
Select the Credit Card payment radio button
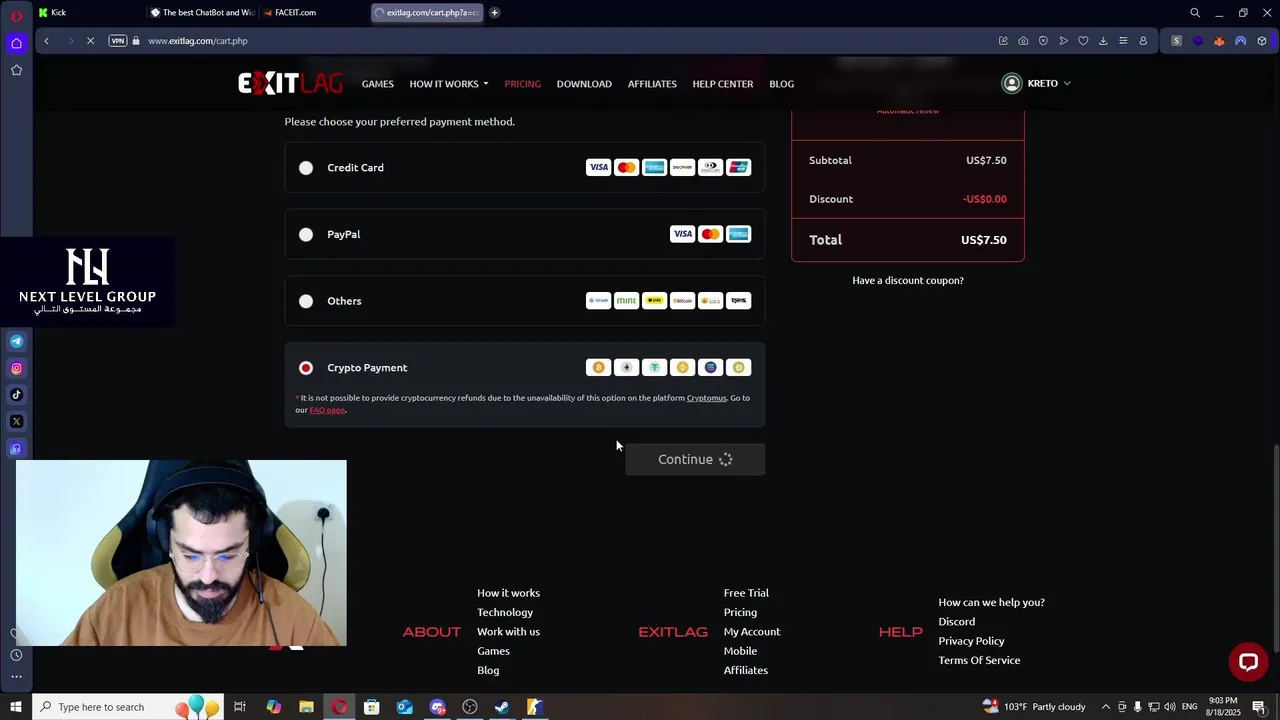pos(306,168)
